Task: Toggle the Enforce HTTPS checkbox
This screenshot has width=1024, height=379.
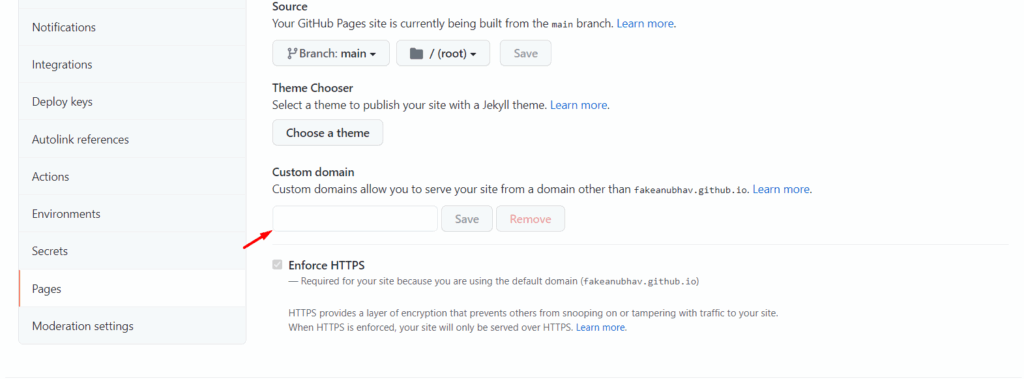Action: (x=278, y=265)
